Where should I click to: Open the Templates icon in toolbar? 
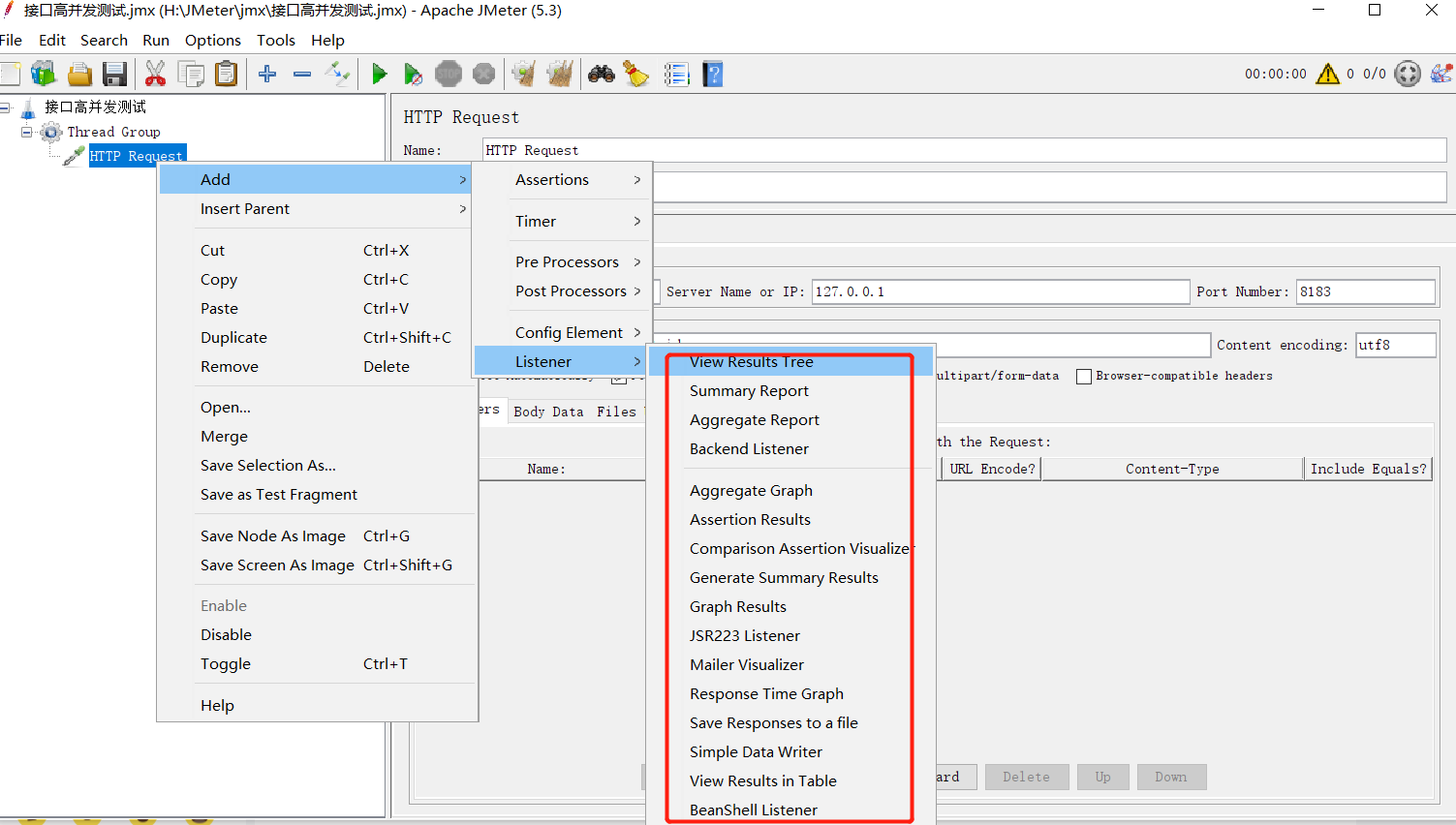point(44,74)
